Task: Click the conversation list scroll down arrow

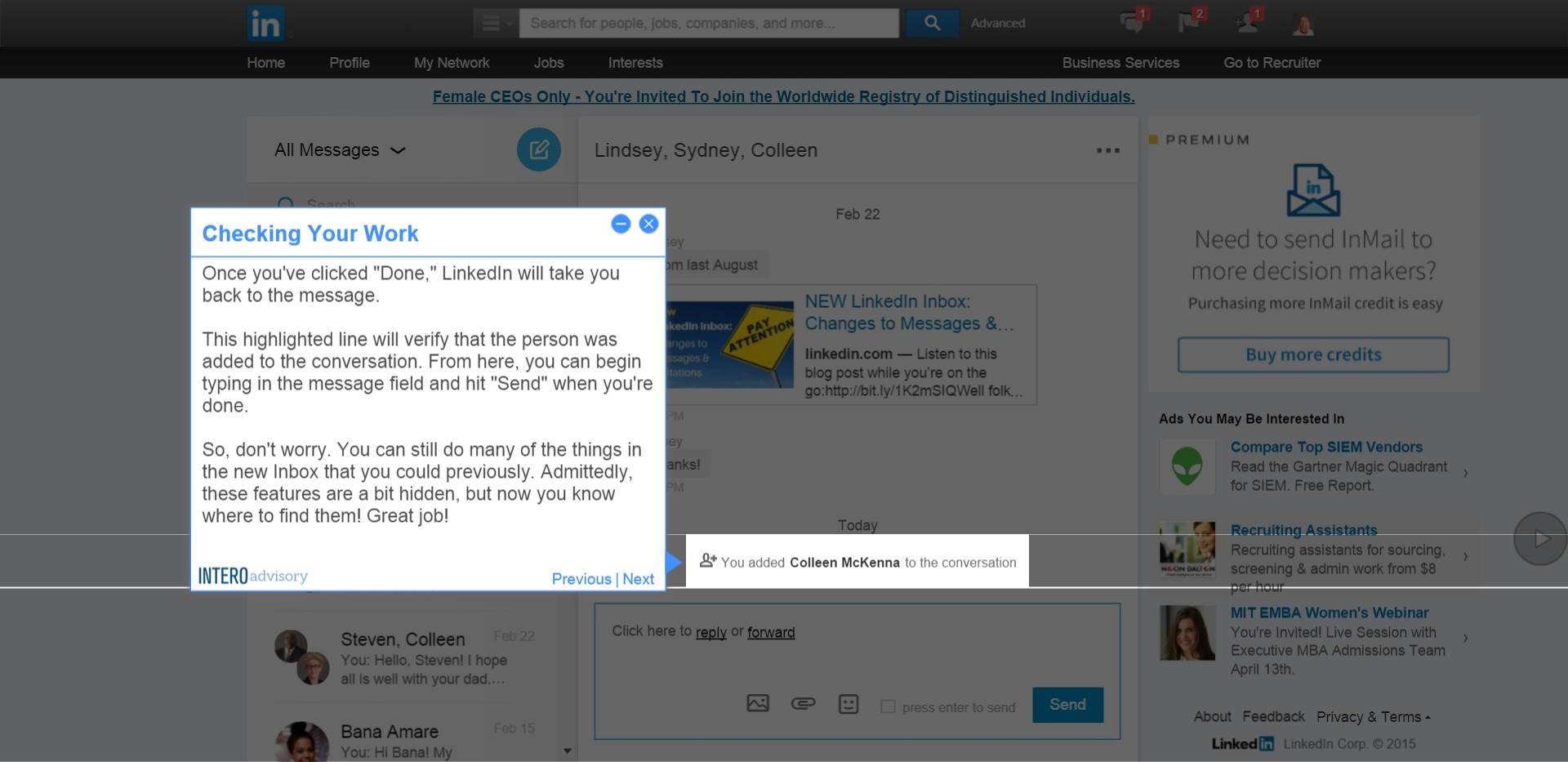Action: pos(568,751)
